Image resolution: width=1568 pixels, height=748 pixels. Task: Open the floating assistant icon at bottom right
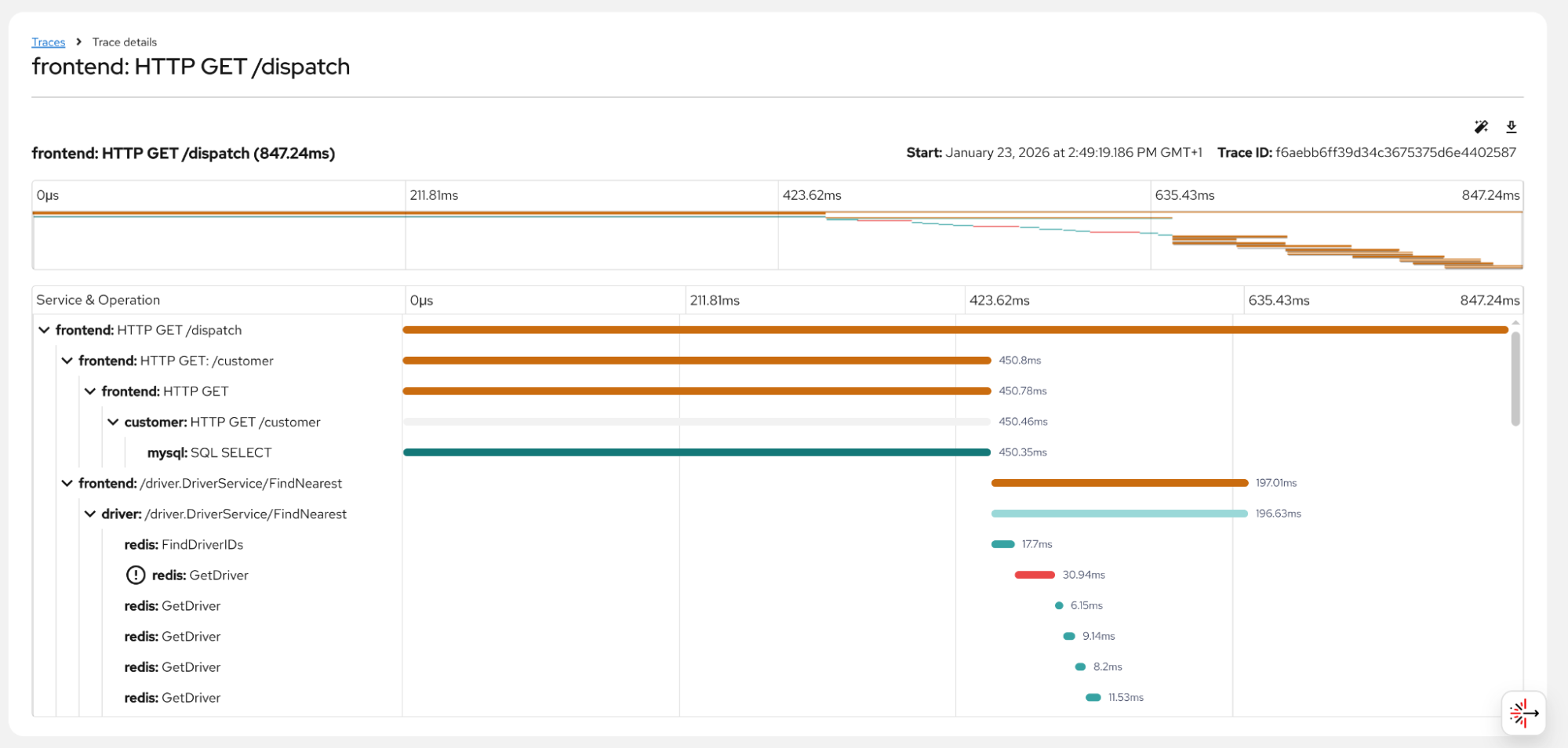click(1523, 713)
